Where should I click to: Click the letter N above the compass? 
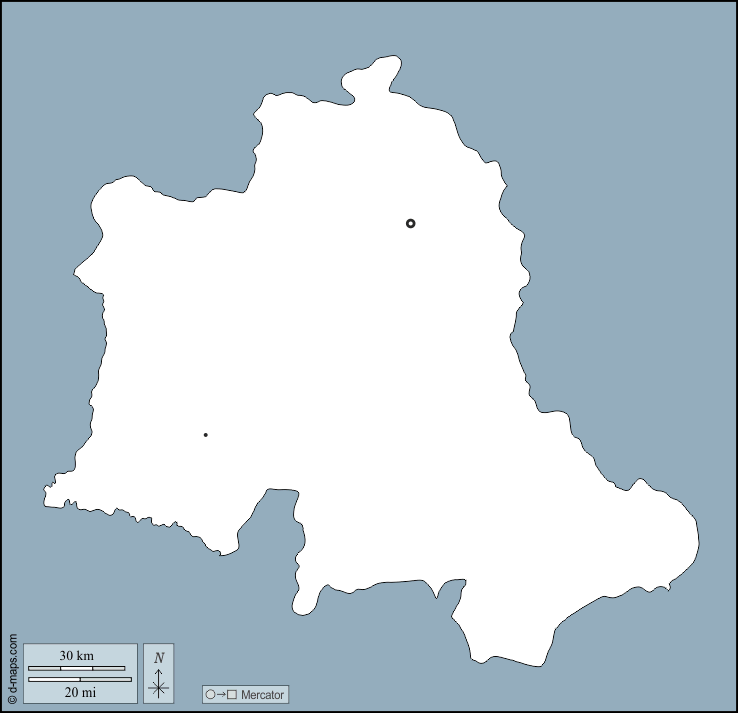click(x=159, y=657)
